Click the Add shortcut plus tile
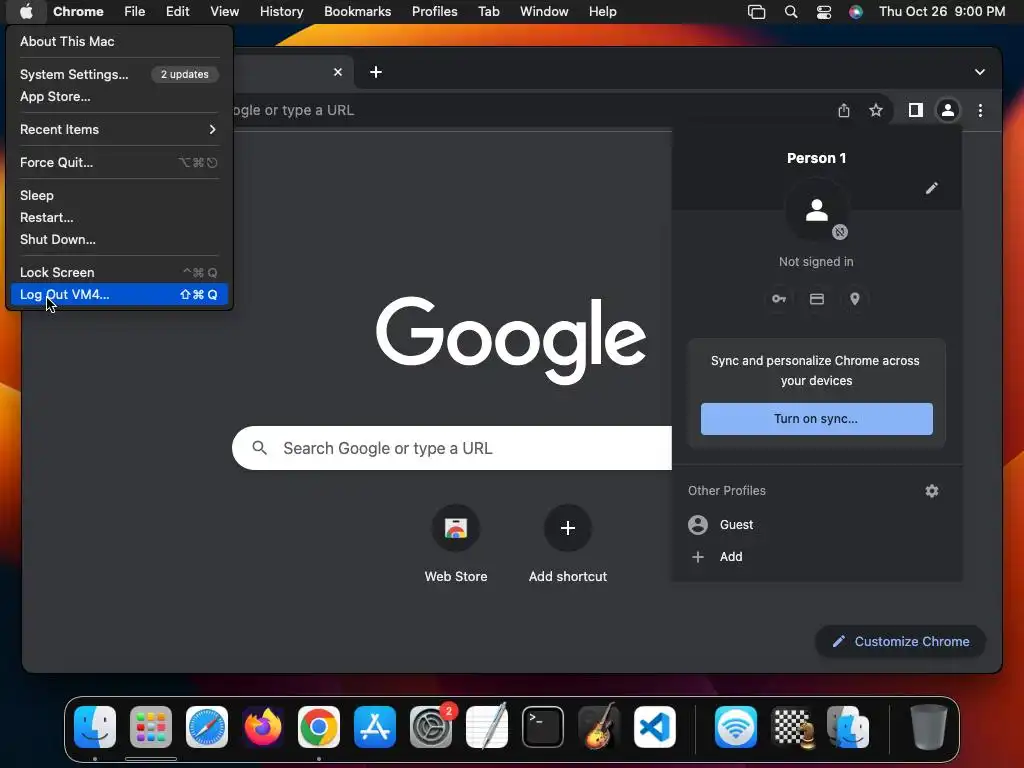1024x768 pixels. point(568,544)
